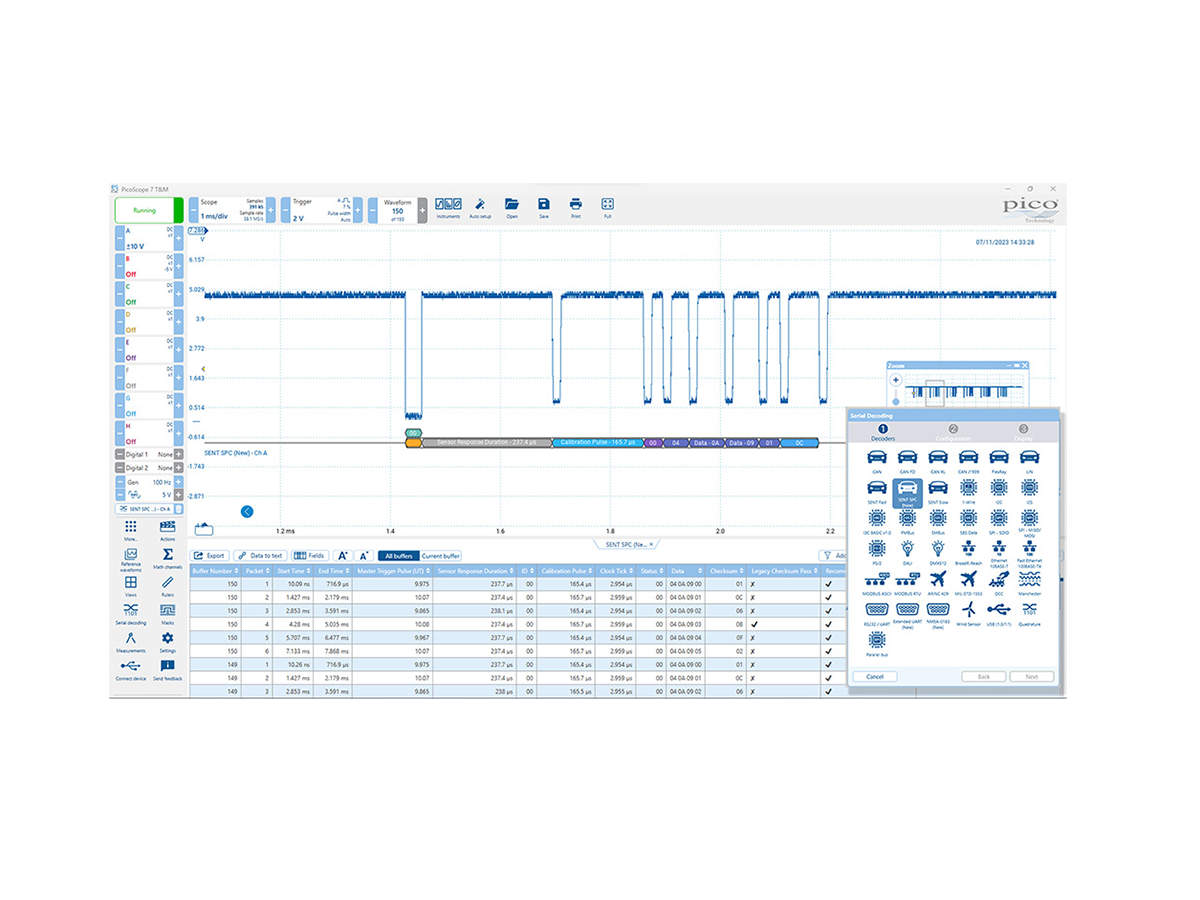This screenshot has width=1200, height=900.
Task: Select the RS232 / UART decoder
Action: (x=876, y=612)
